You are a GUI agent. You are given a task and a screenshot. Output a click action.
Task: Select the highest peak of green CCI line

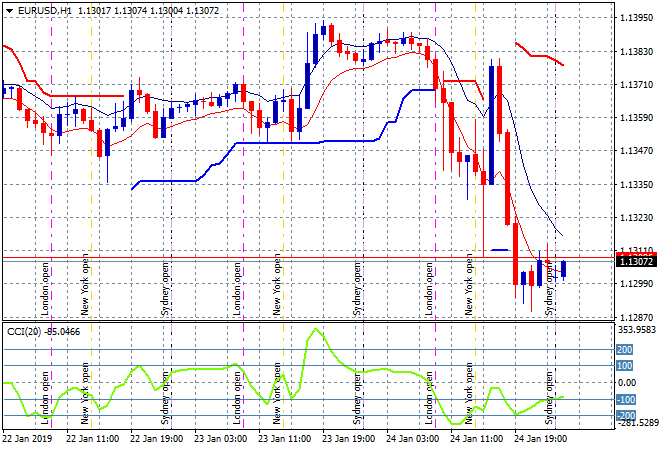[315, 329]
